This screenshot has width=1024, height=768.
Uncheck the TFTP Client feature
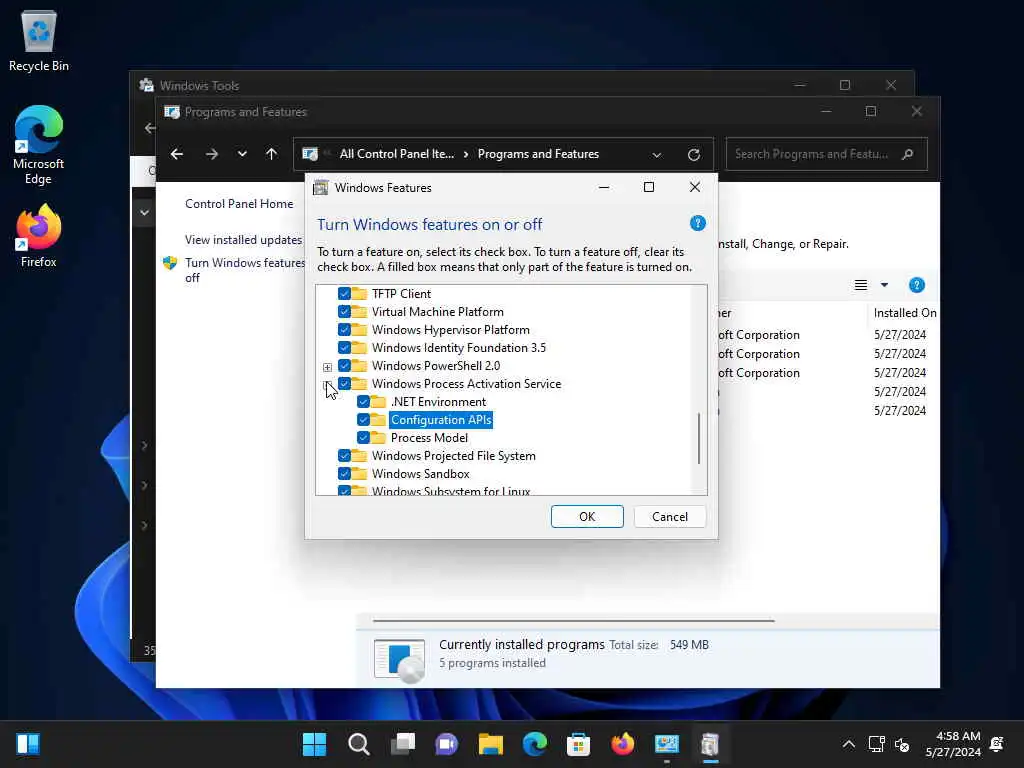(x=344, y=294)
